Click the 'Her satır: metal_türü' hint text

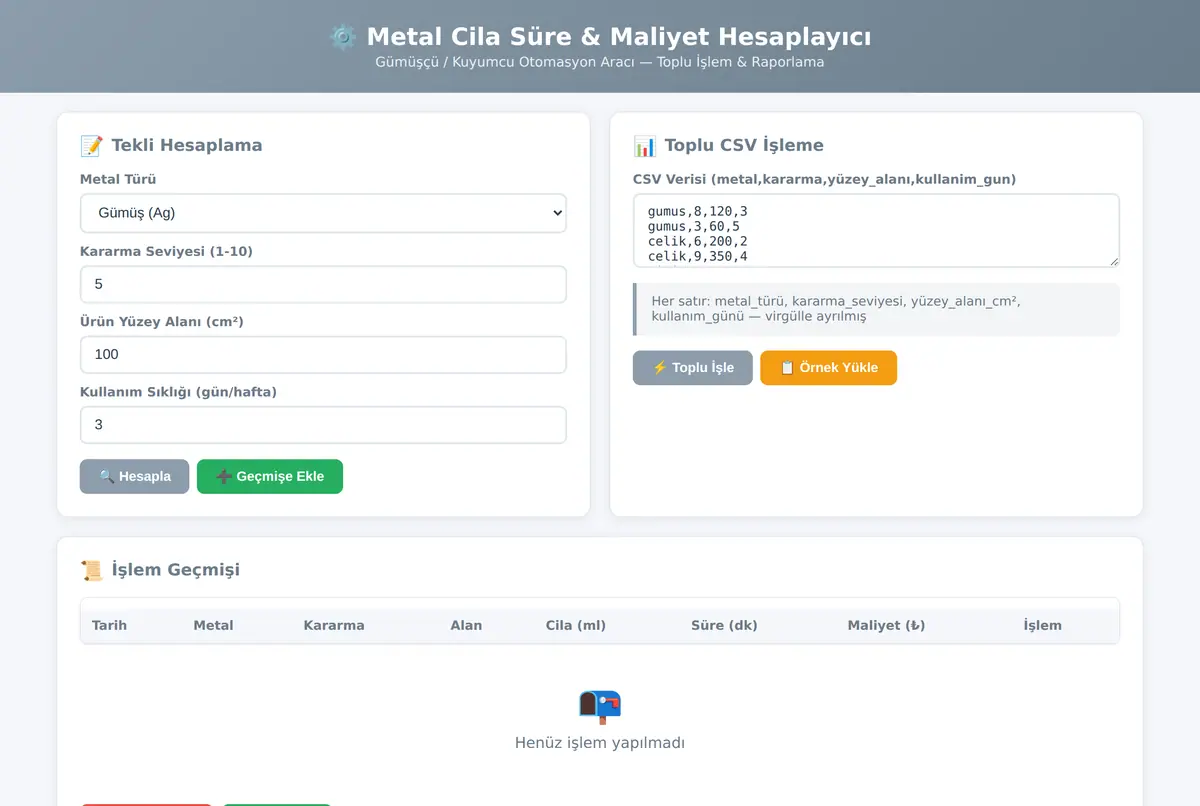(835, 309)
